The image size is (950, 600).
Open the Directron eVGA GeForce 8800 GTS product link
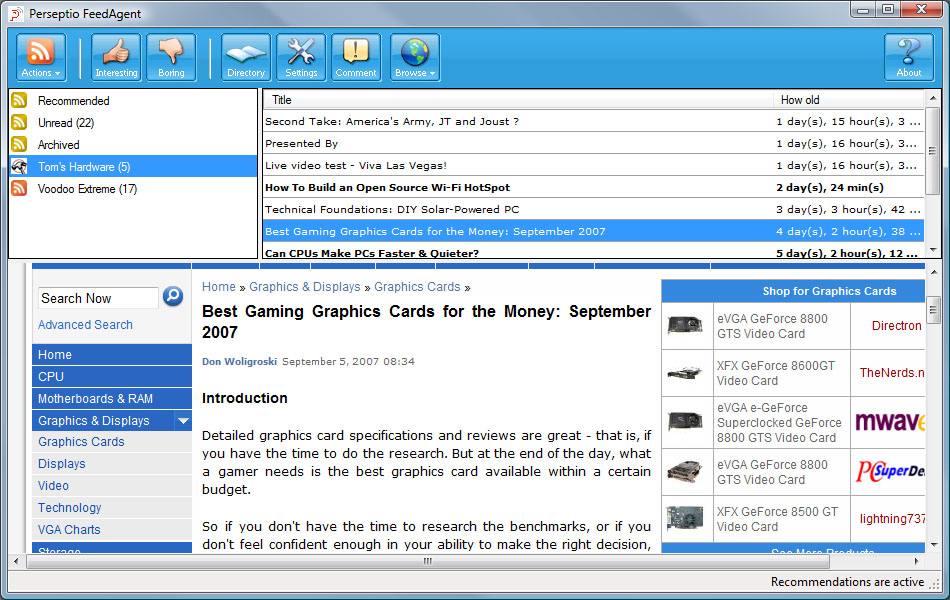[x=772, y=326]
